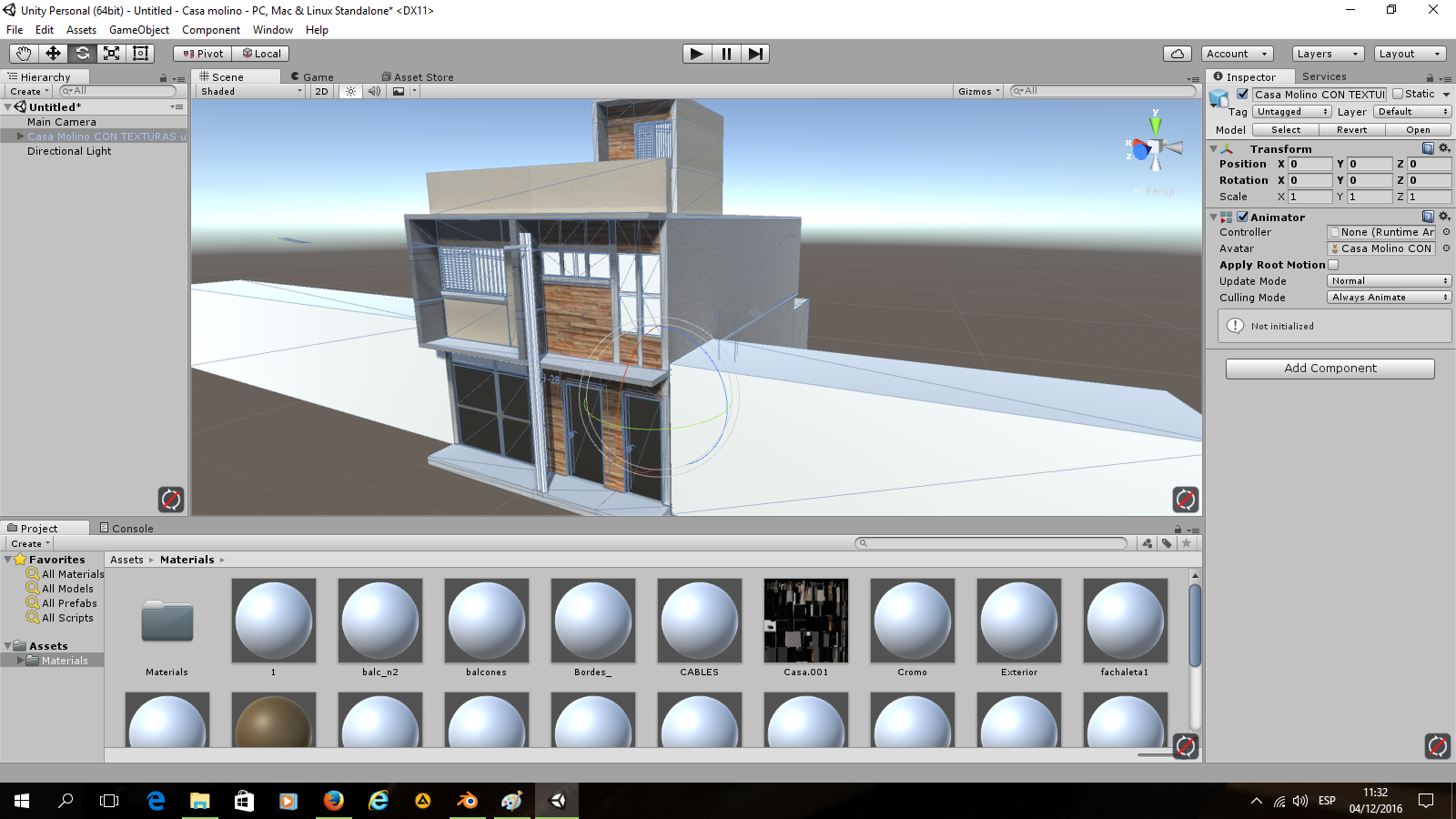Open the Component menu
The image size is (1456, 819).
pyautogui.click(x=211, y=30)
